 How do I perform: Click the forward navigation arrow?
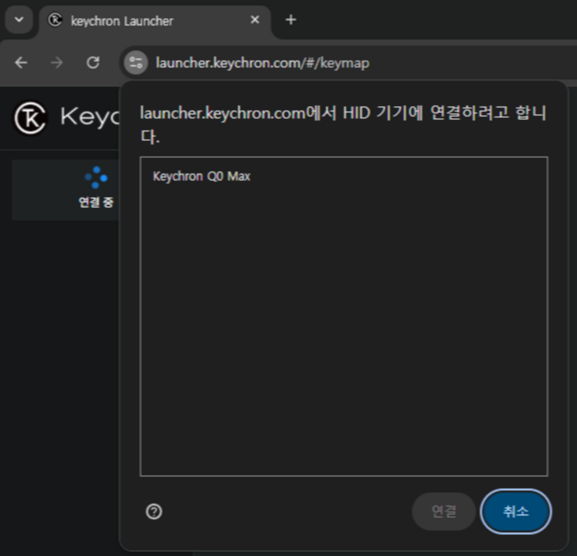57,63
